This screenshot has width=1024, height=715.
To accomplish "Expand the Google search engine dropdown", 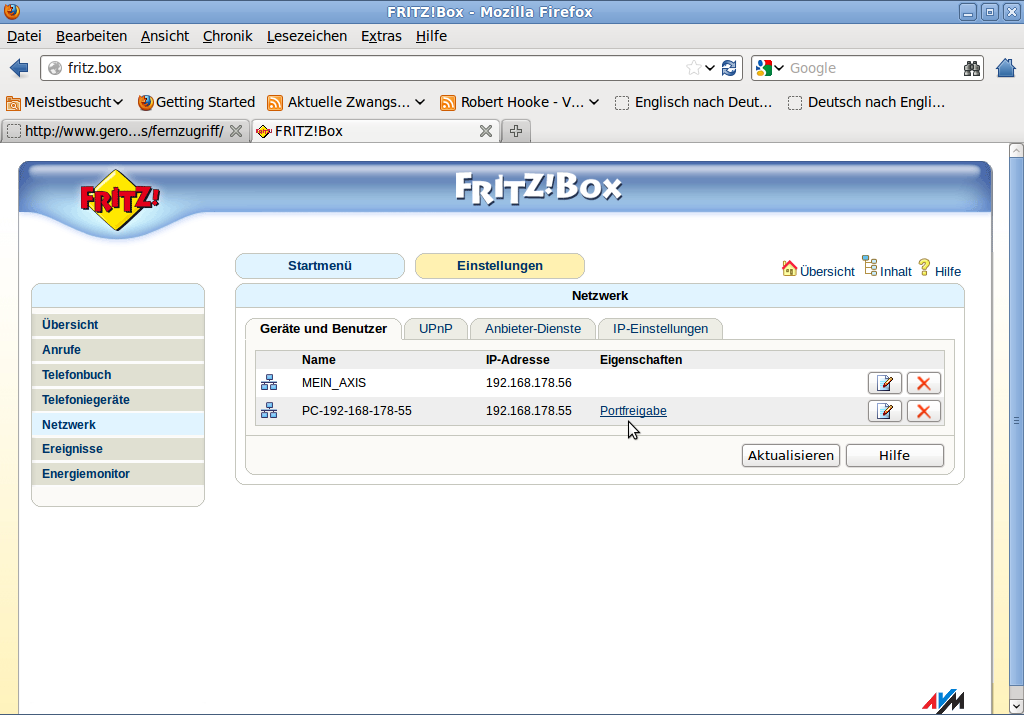I will [x=777, y=68].
